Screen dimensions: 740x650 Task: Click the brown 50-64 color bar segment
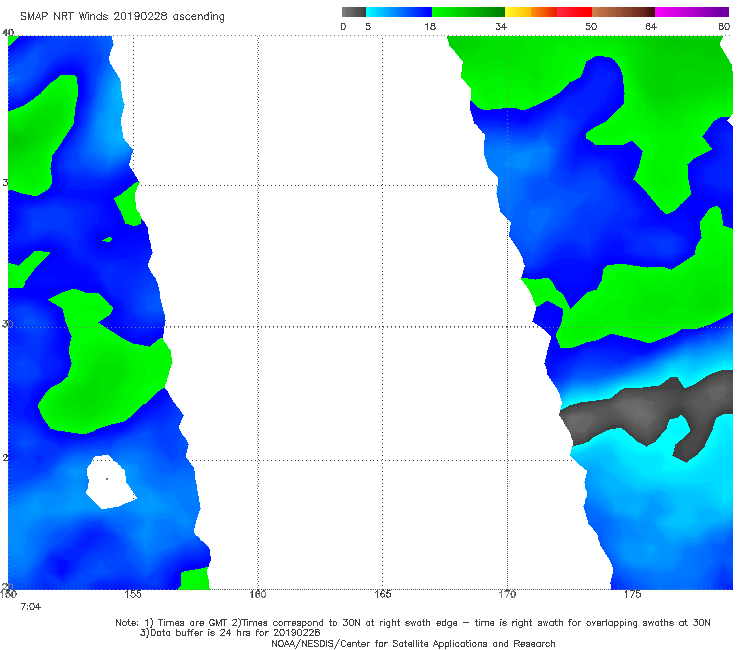[623, 12]
